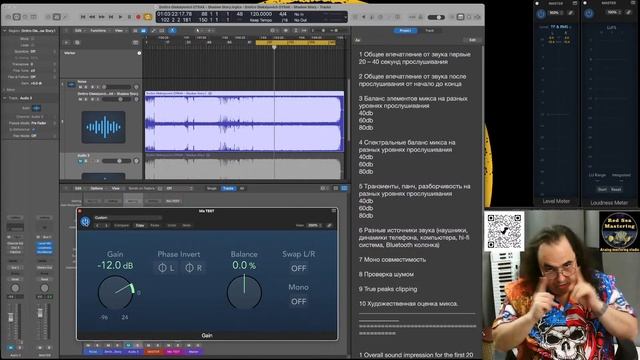640x360 pixels.
Task: Mute the Noise track
Action: coord(80,87)
